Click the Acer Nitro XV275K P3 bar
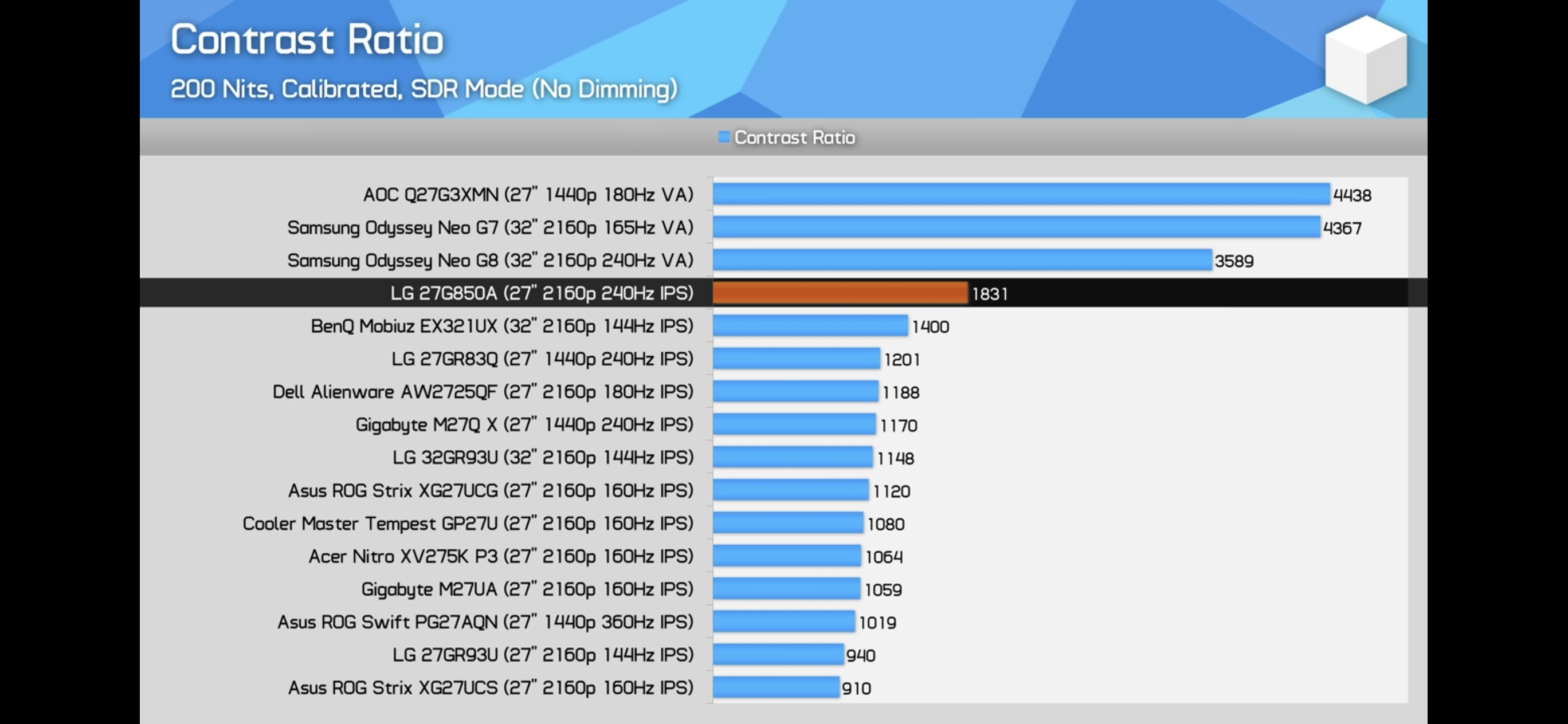 [787, 556]
